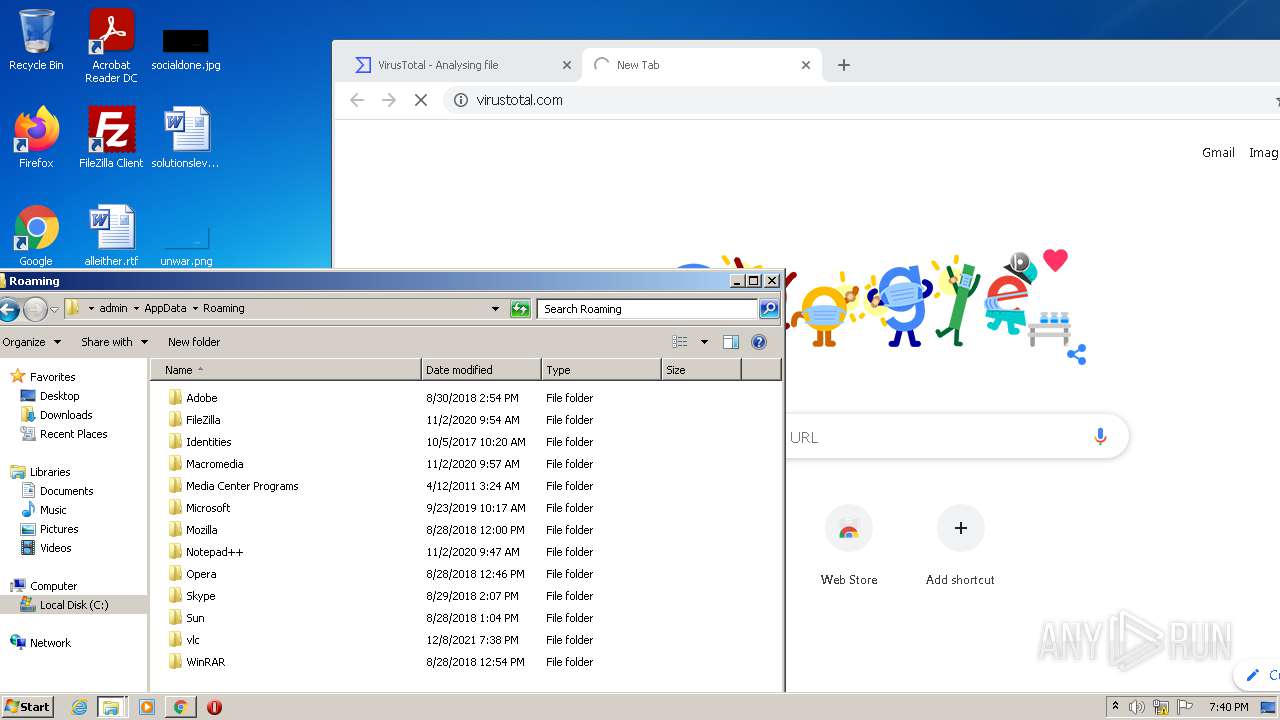Click Explorer back navigation arrow

pyautogui.click(x=9, y=309)
